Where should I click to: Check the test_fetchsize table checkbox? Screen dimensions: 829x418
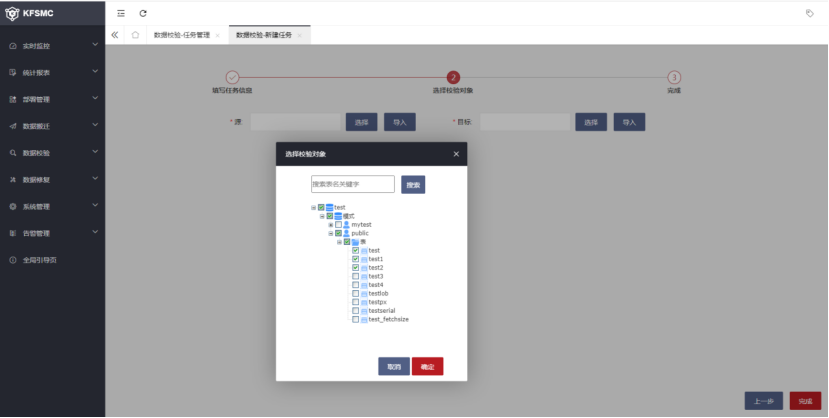(355, 319)
